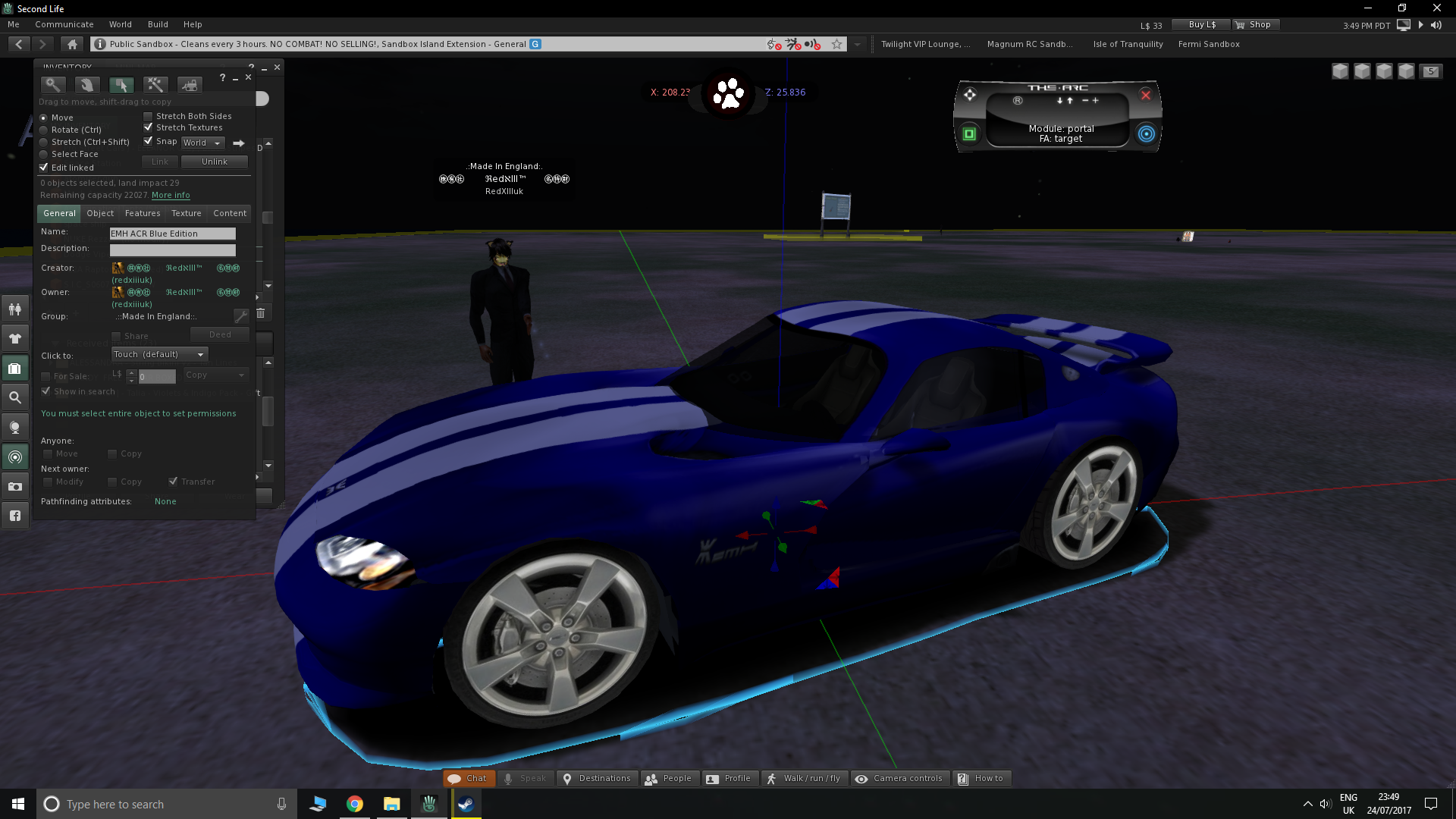Open the Search magnifier icon in the left sidebar

click(x=14, y=397)
